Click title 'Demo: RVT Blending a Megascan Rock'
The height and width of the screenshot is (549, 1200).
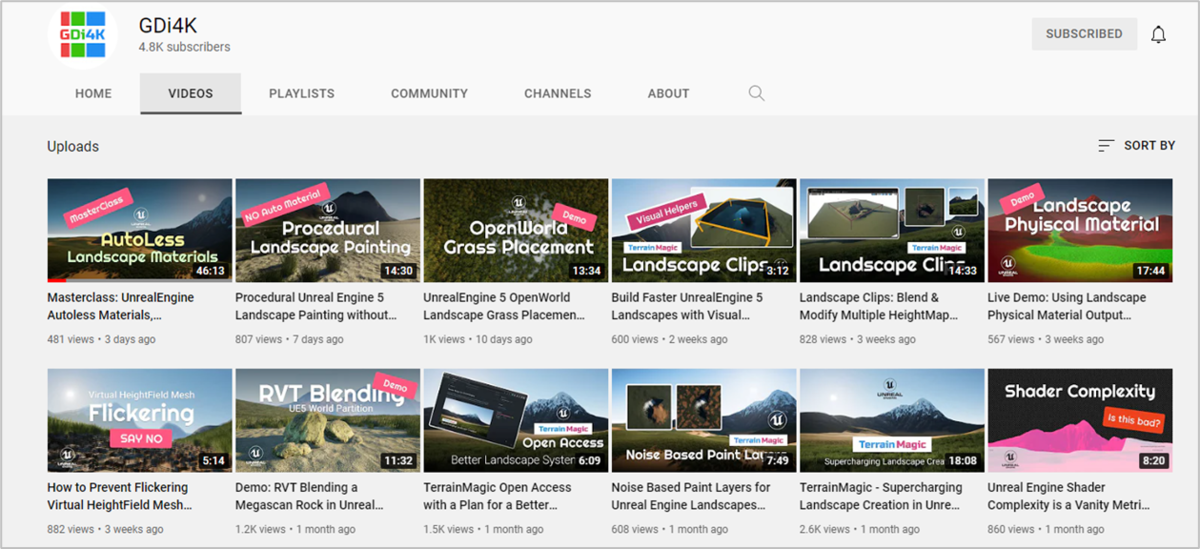point(311,496)
